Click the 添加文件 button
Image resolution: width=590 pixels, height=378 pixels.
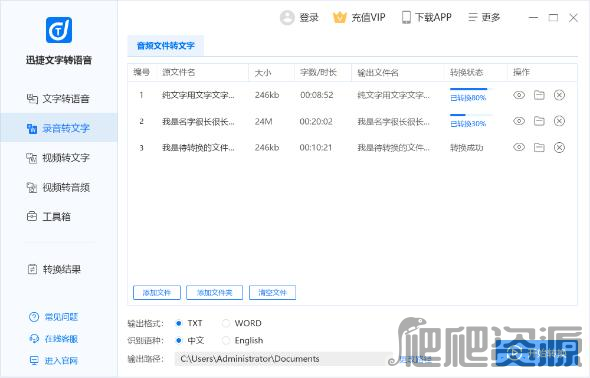pyautogui.click(x=157, y=293)
